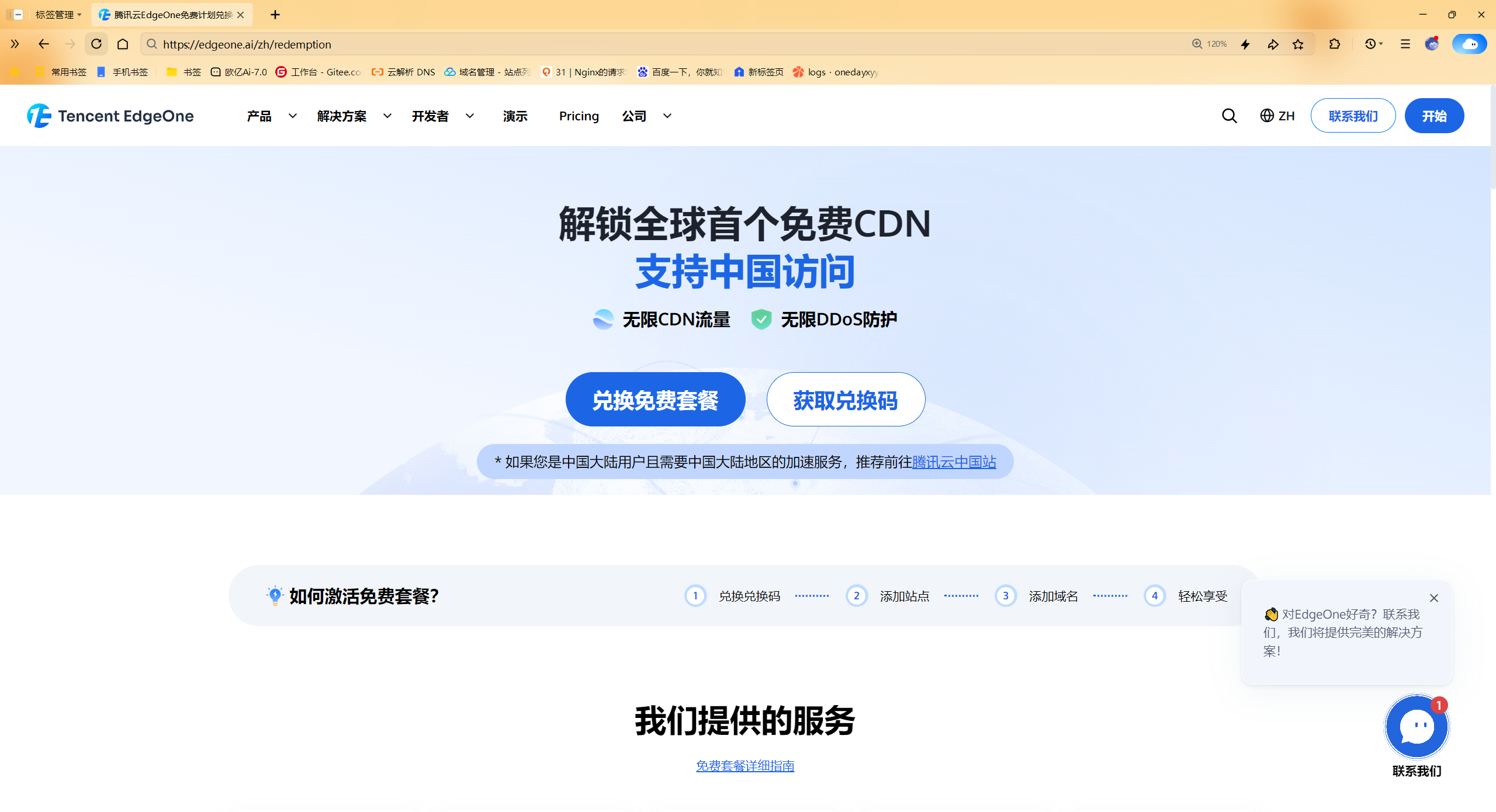Expand the sidebar double-chevron icon
Screen dimensions: 1496x812
pos(15,44)
